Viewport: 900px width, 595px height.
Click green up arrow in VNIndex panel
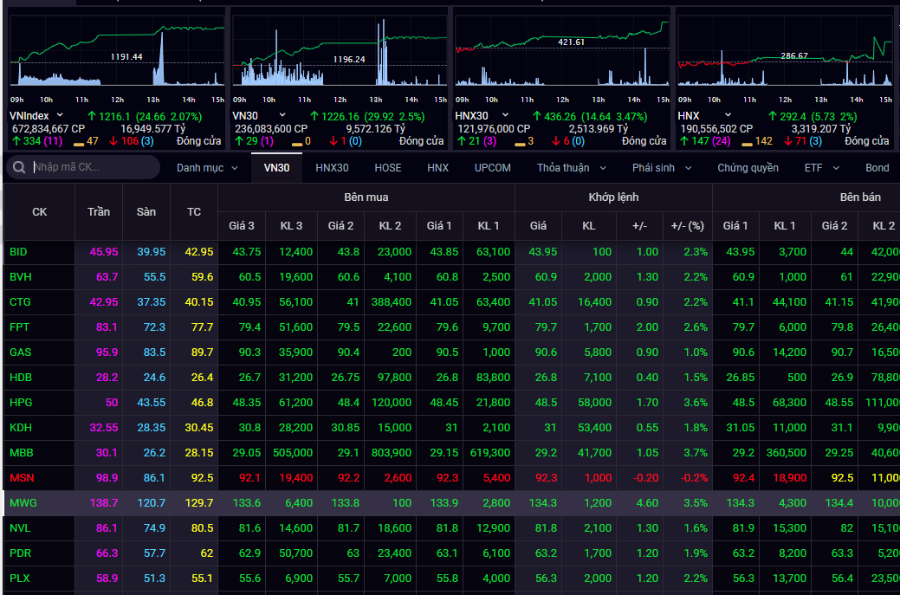coord(14,141)
